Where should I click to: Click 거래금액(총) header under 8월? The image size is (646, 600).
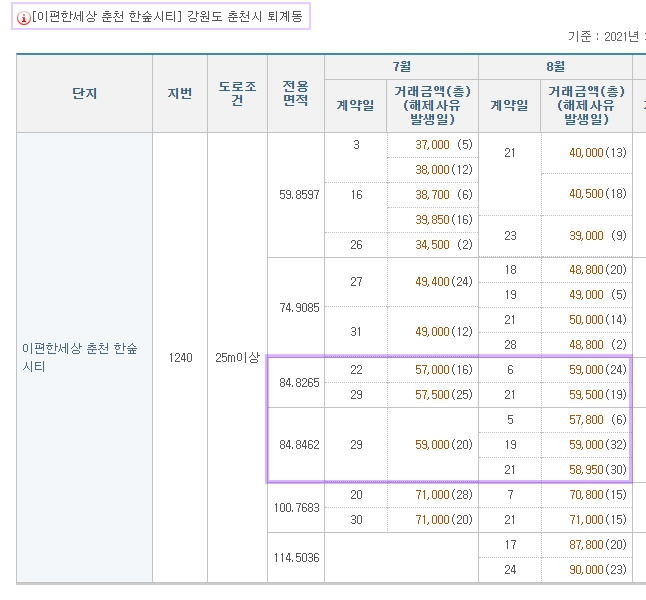click(586, 105)
